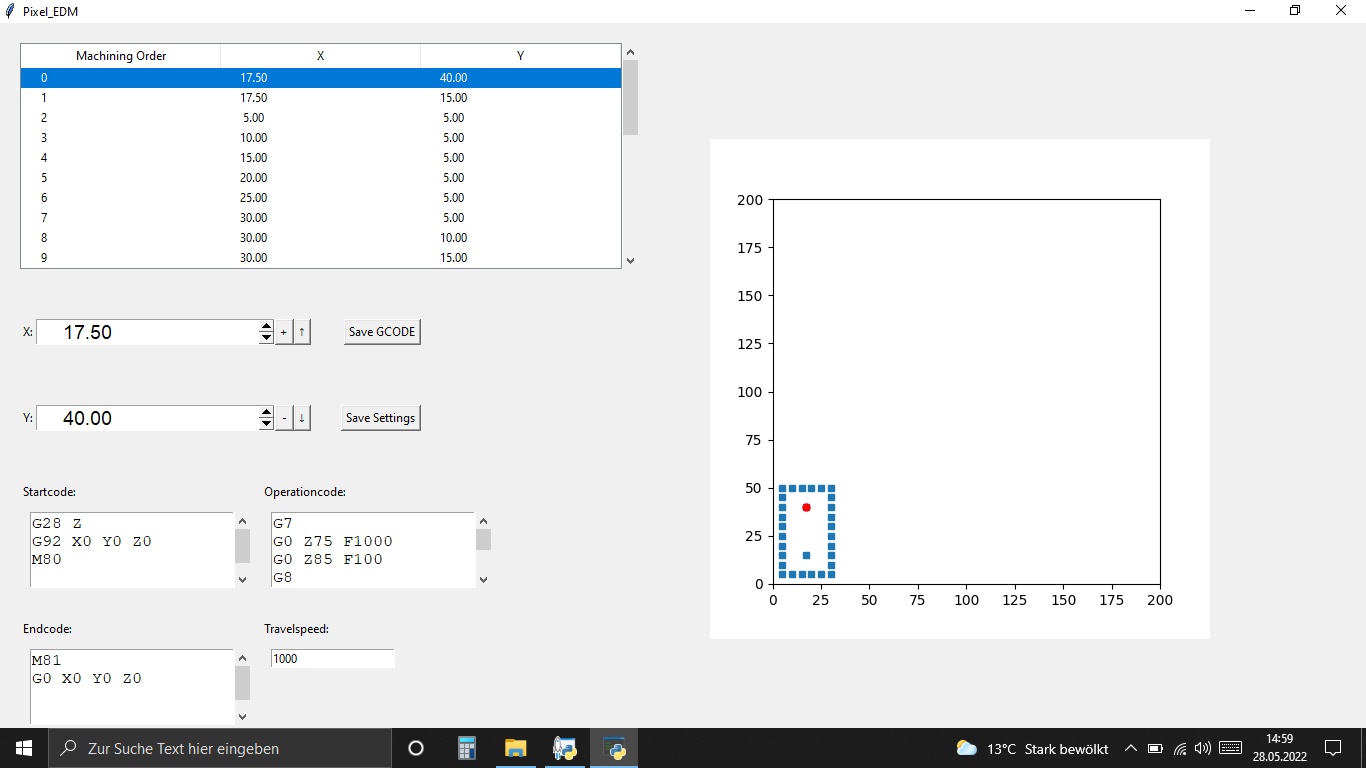Click the Endcode scrollbar up arrow
Screen dimensions: 1366x768
coord(242,658)
